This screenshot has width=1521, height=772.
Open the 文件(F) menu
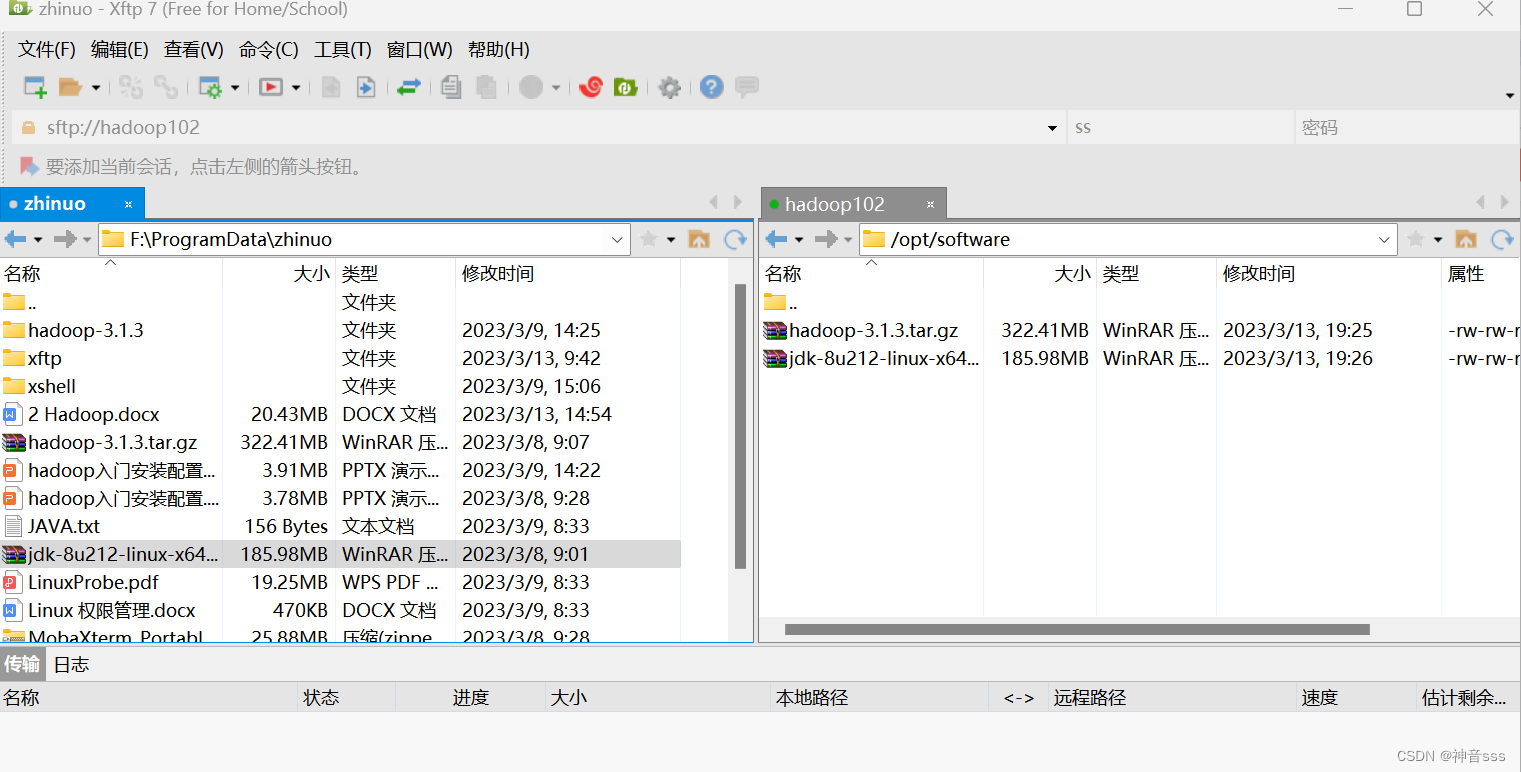coord(47,49)
